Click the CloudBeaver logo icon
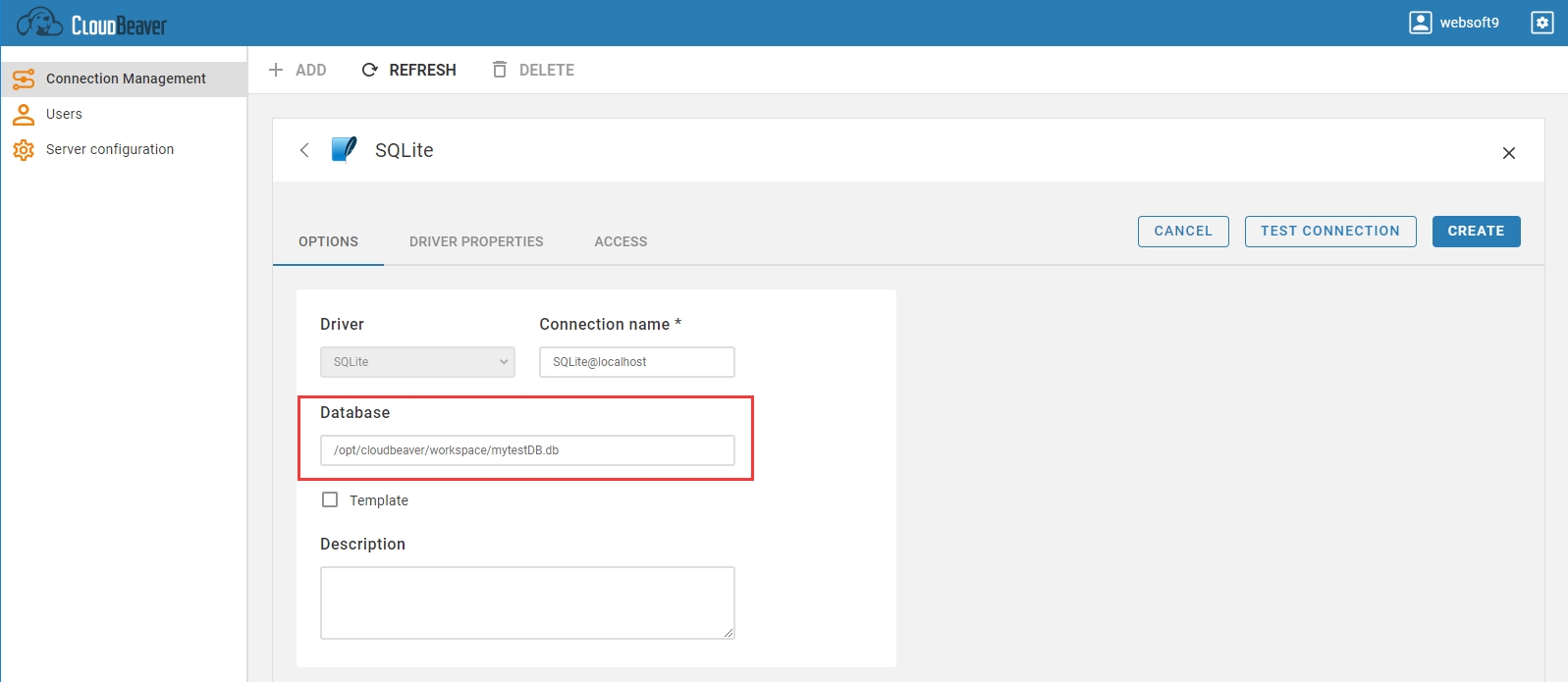 (x=39, y=23)
